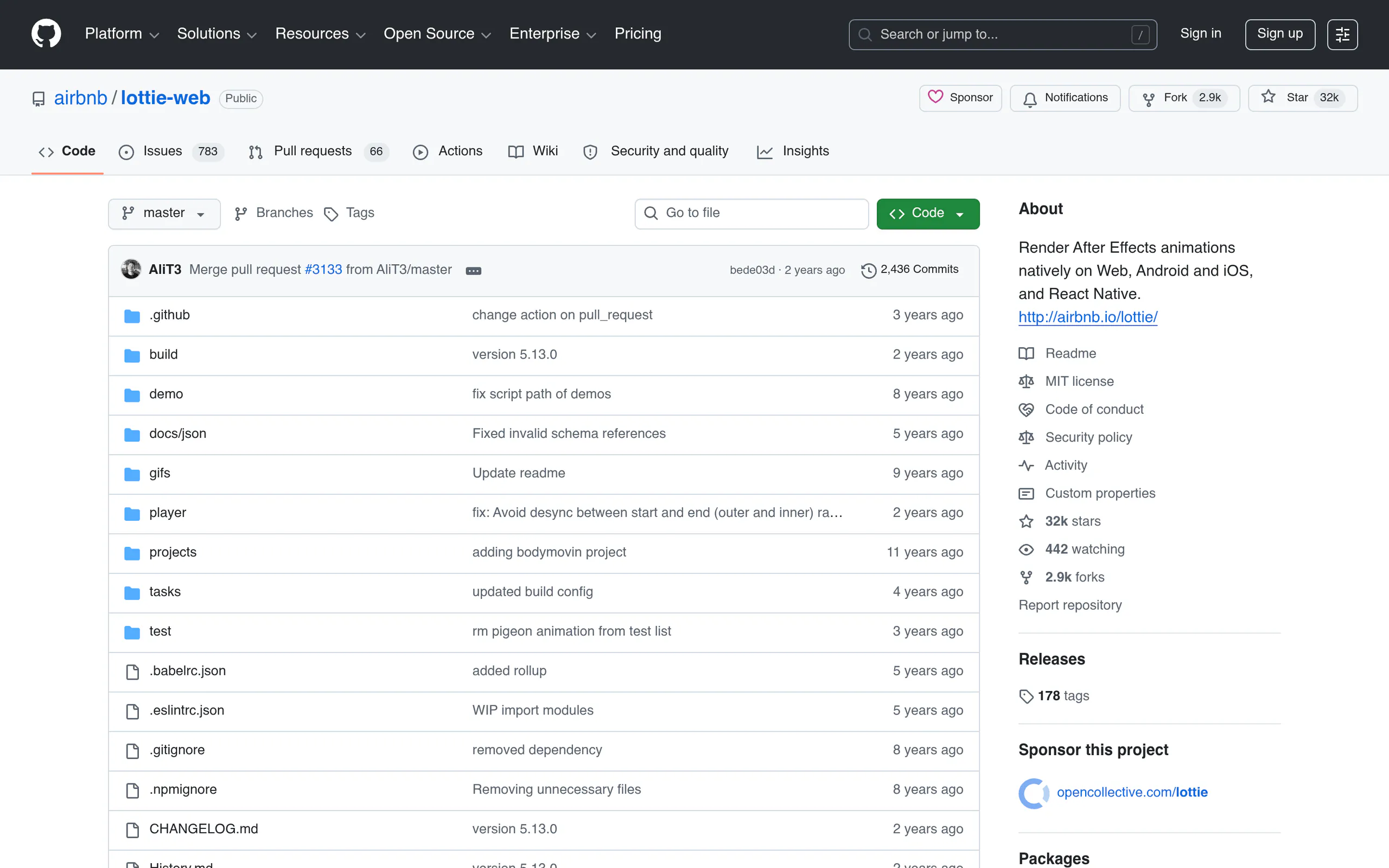Open the Security and quality tab
The image size is (1389, 868).
(655, 151)
